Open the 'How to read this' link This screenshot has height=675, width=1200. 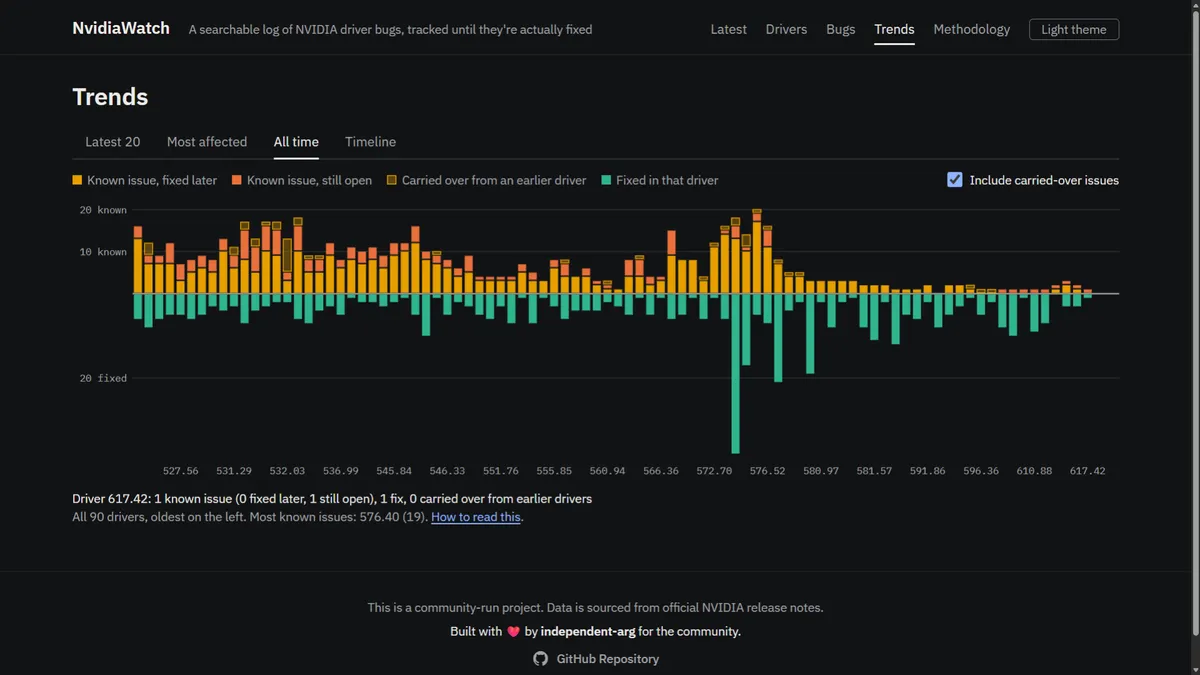click(476, 517)
